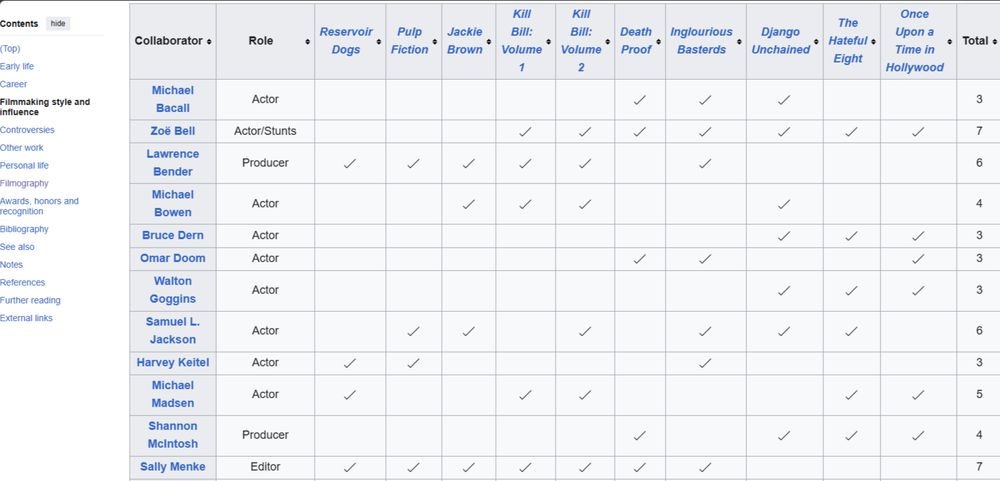Click sort arrows beside Death Proof header
Screen dimensions: 1000x481
point(658,41)
